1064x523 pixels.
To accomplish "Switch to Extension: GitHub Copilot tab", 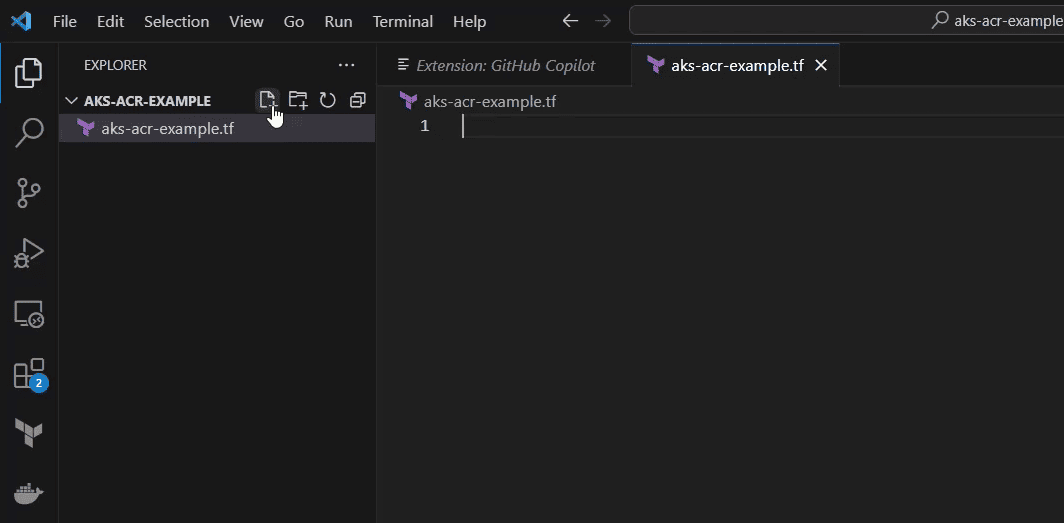I will coord(505,65).
